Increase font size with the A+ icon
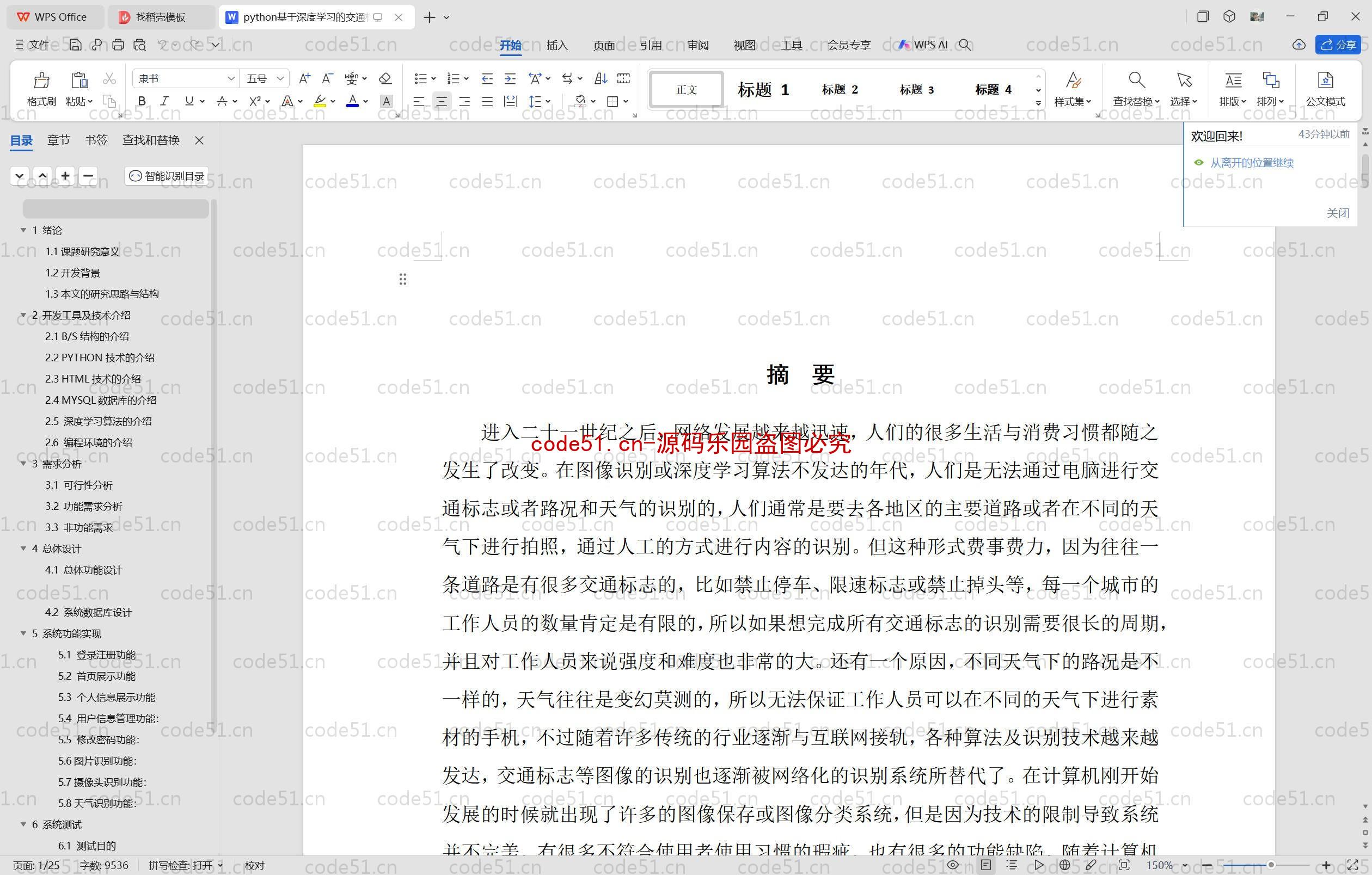The width and height of the screenshot is (1372, 875). click(x=305, y=78)
